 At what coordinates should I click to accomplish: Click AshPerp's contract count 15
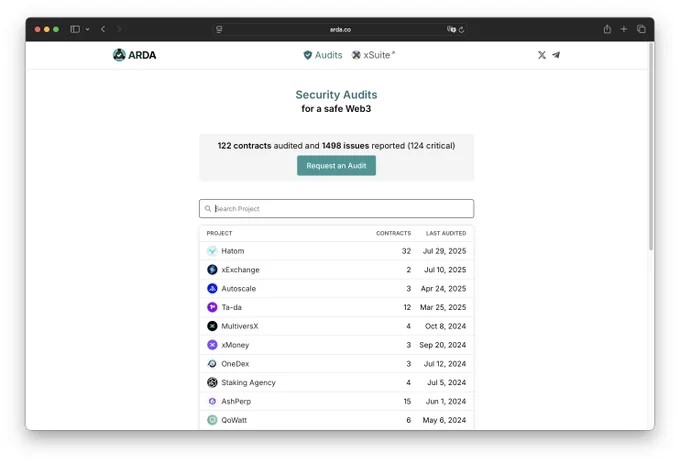[x=407, y=402]
